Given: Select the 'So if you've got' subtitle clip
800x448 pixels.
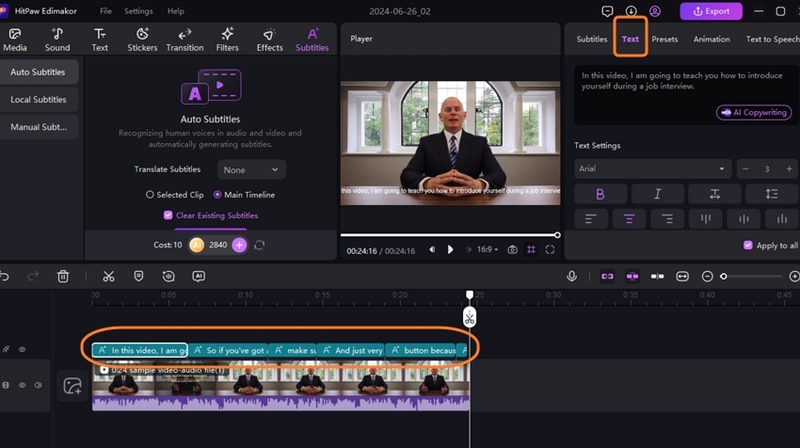Looking at the screenshot, I should tap(228, 350).
